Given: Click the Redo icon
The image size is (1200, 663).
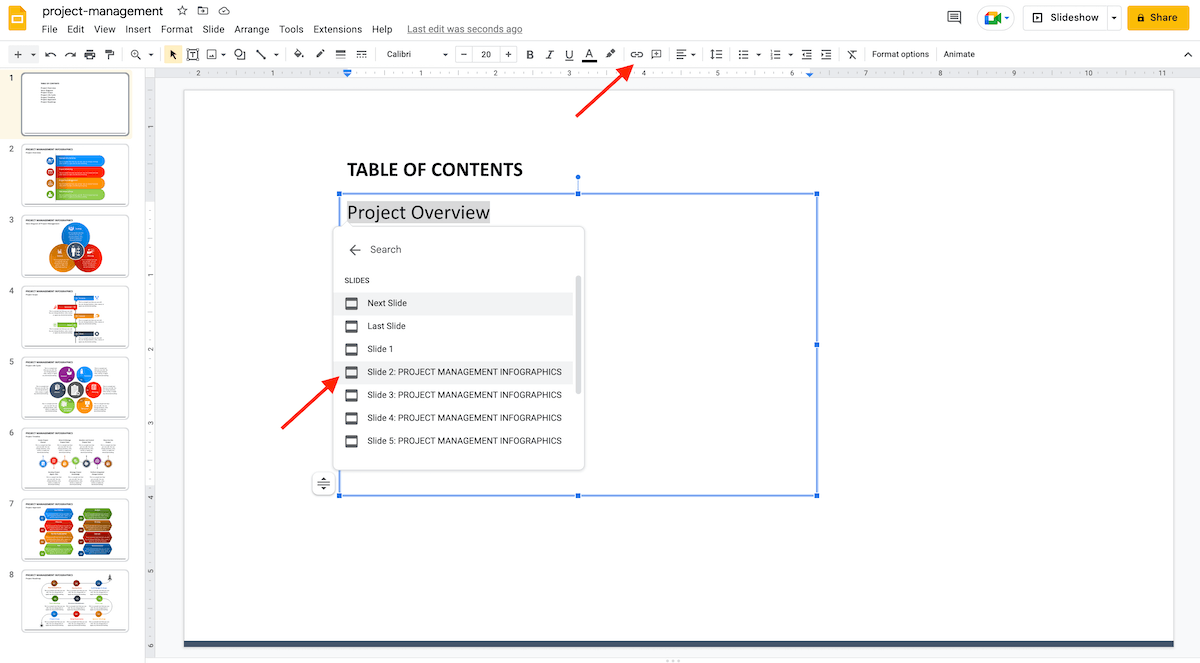Looking at the screenshot, I should tap(70, 54).
